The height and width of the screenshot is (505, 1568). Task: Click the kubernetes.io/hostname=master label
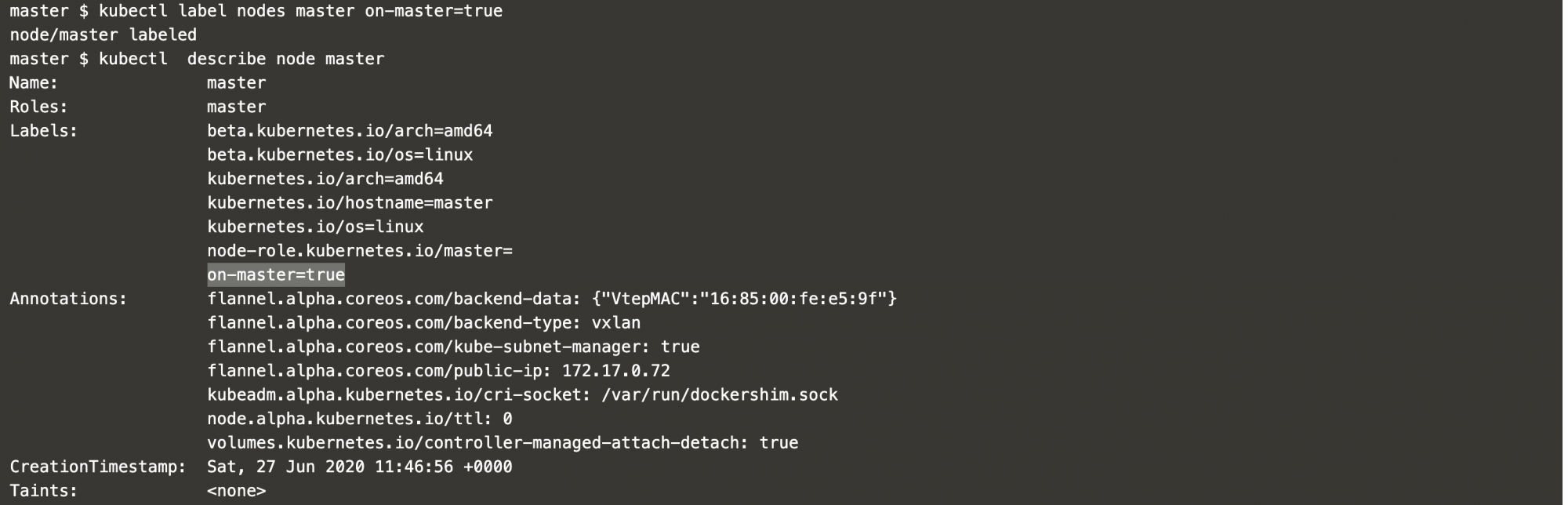click(350, 203)
